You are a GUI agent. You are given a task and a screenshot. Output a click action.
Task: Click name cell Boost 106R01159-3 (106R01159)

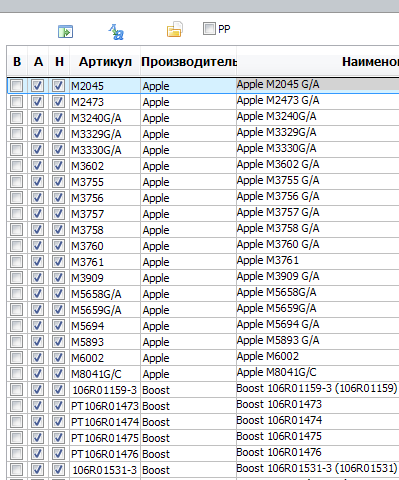[x=318, y=389]
